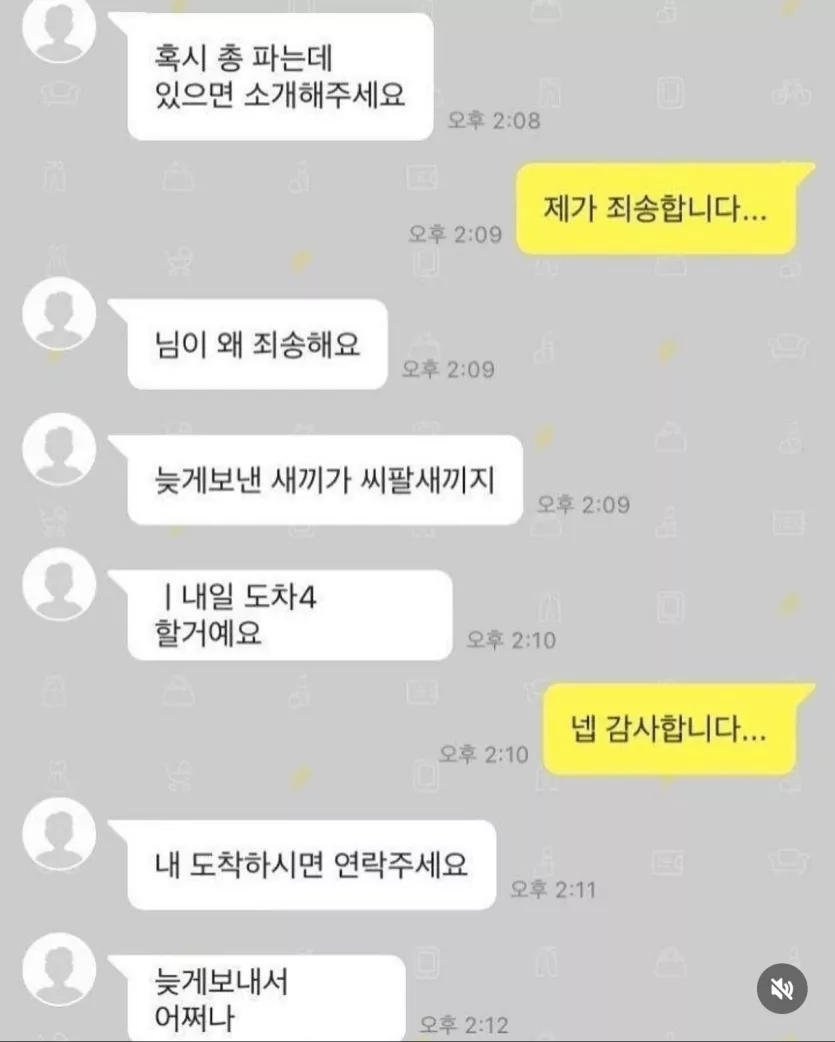835x1042 pixels.
Task: Tap the yellow '제가 죄송합니다...' message bubble
Action: click(656, 209)
